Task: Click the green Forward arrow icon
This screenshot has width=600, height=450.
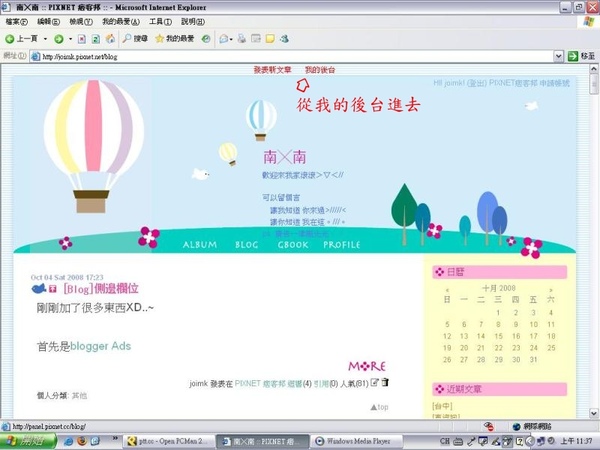Action: pos(59,39)
